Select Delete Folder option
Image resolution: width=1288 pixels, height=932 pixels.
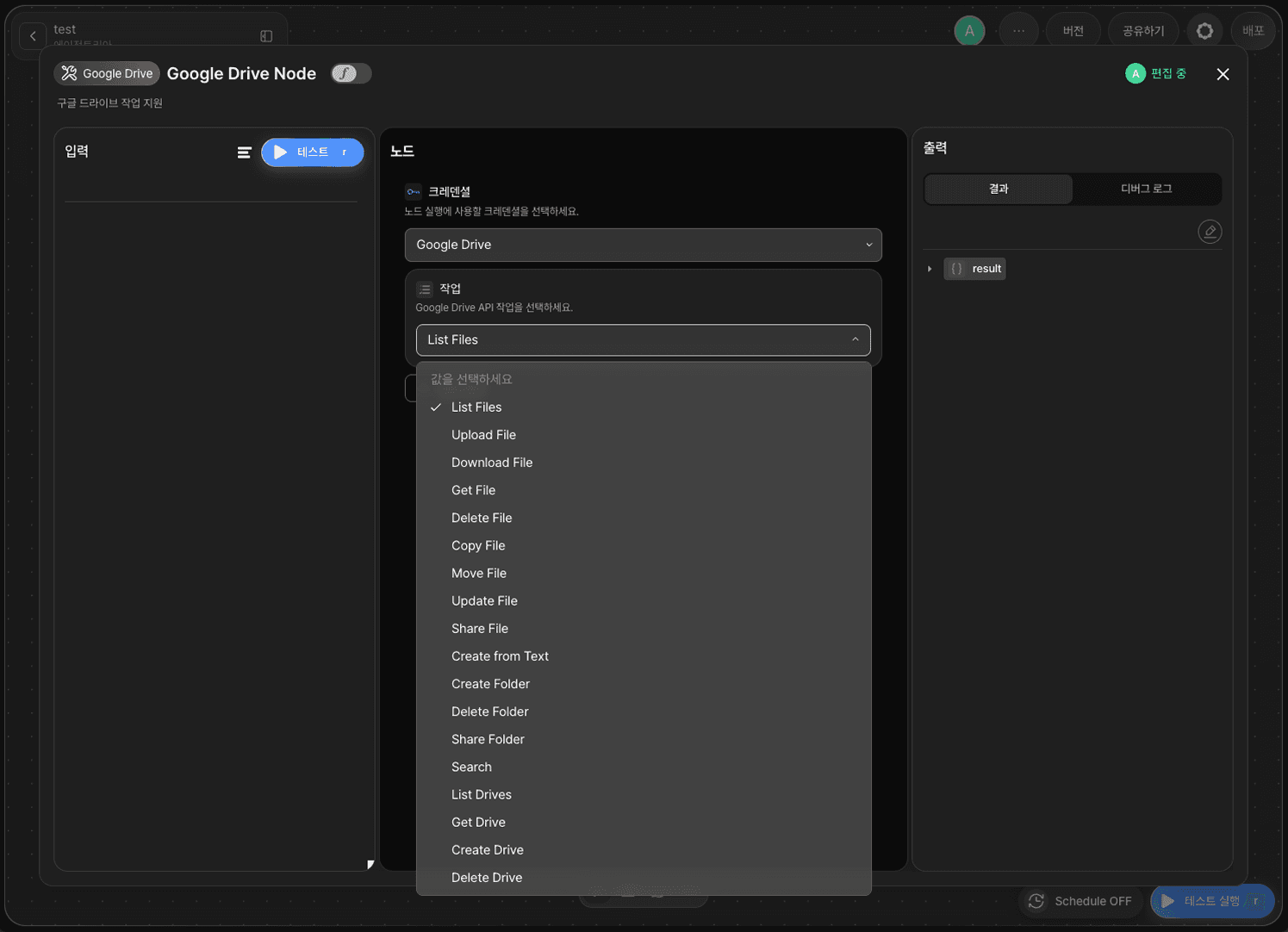point(644,711)
